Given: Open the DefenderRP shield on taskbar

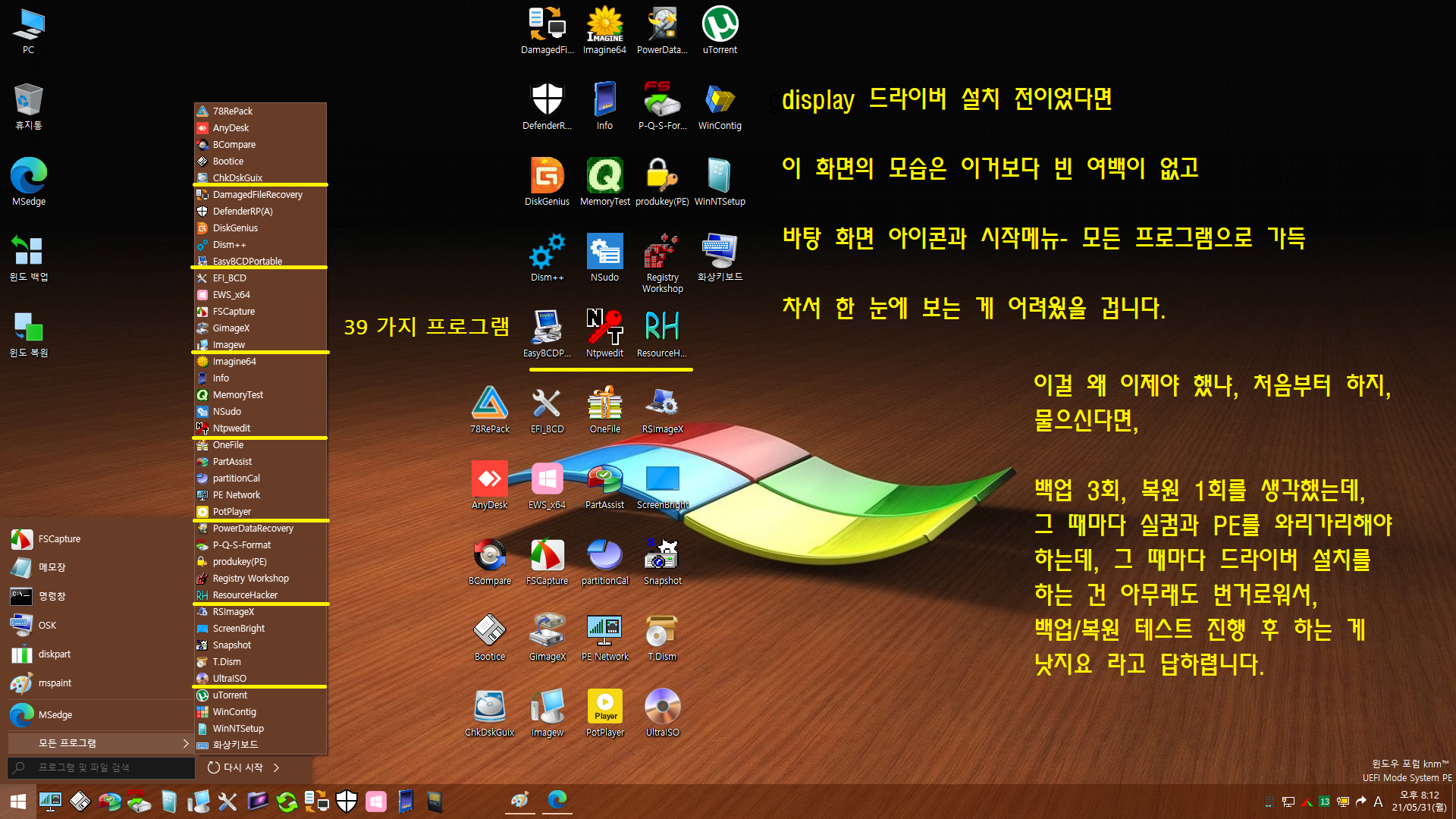Looking at the screenshot, I should pyautogui.click(x=347, y=801).
